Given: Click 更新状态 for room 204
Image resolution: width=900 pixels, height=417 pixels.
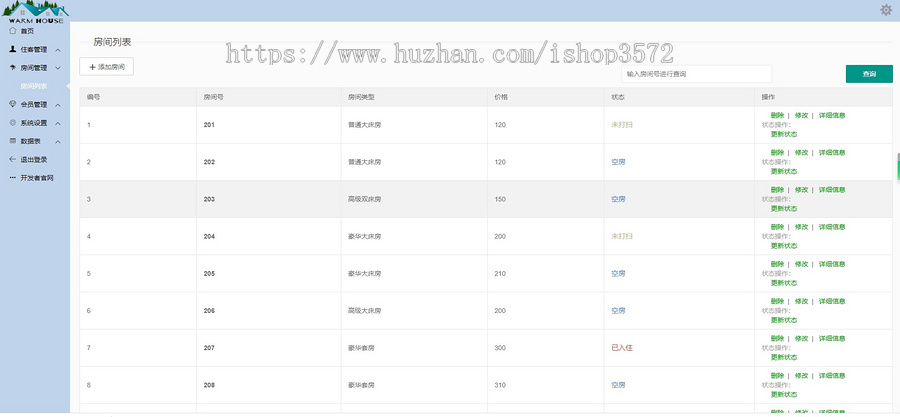Looking at the screenshot, I should point(783,246).
